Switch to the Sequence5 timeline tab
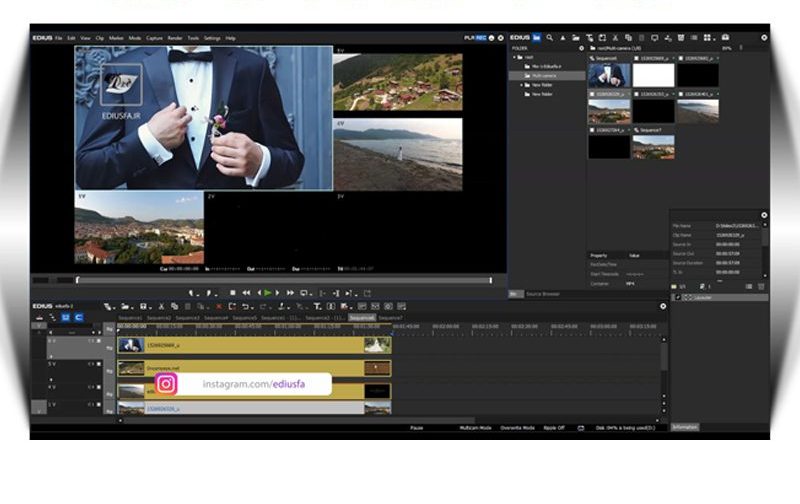The width and height of the screenshot is (800, 504). click(x=244, y=318)
